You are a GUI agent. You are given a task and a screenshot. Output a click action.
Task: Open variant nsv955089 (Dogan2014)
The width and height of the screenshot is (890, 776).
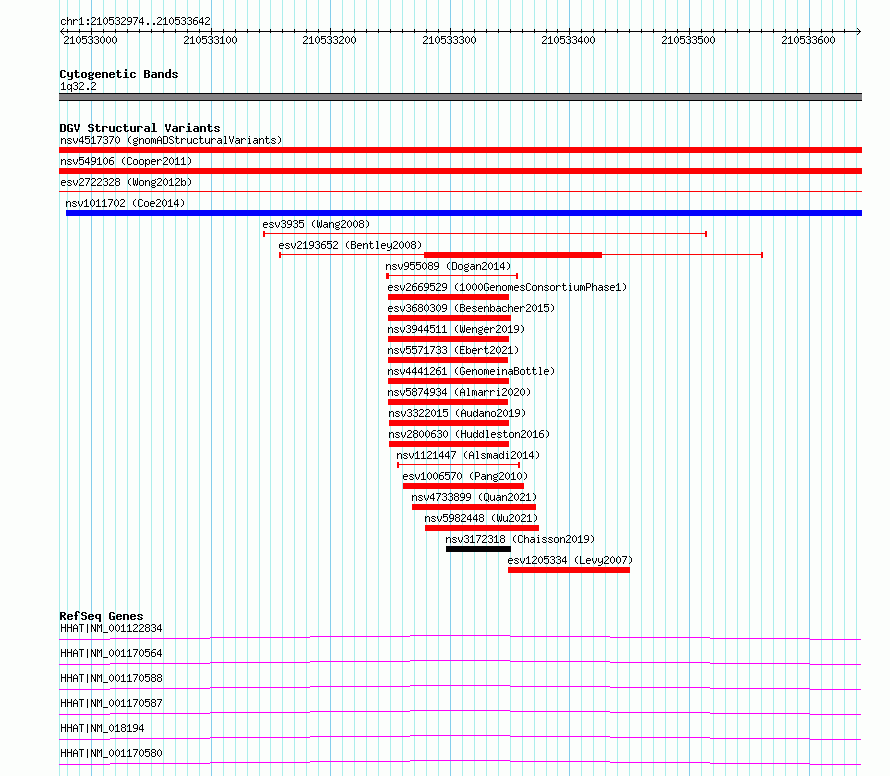click(448, 266)
